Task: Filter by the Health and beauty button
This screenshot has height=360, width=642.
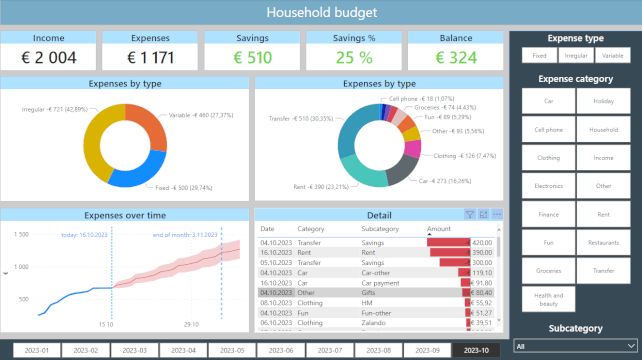Action: click(x=548, y=299)
